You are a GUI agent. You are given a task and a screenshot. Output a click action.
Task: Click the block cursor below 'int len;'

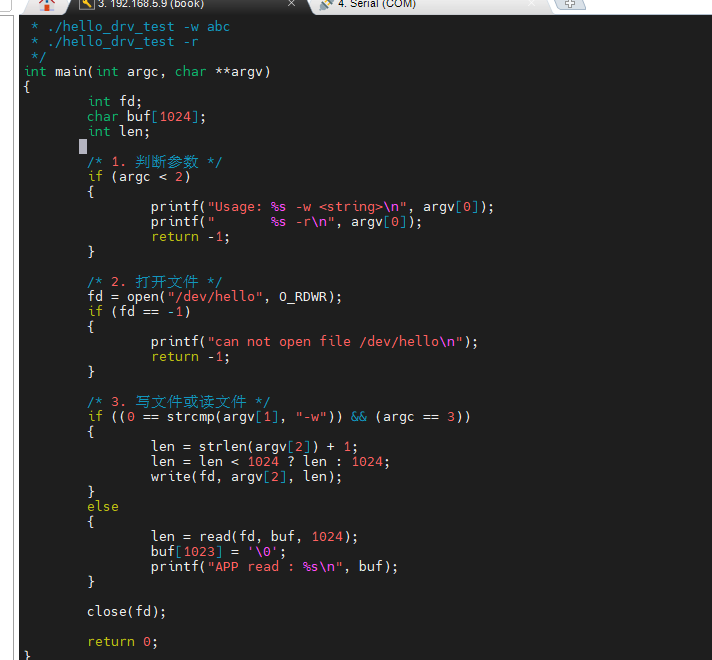click(83, 147)
